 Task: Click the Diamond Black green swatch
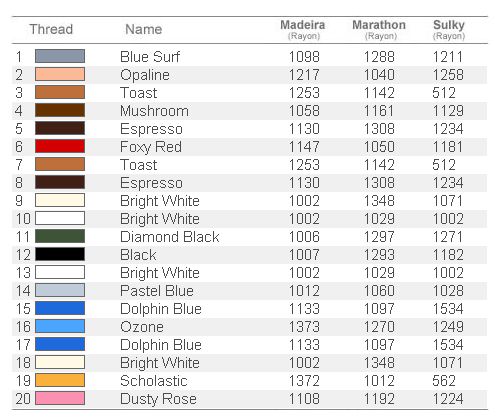60,236
